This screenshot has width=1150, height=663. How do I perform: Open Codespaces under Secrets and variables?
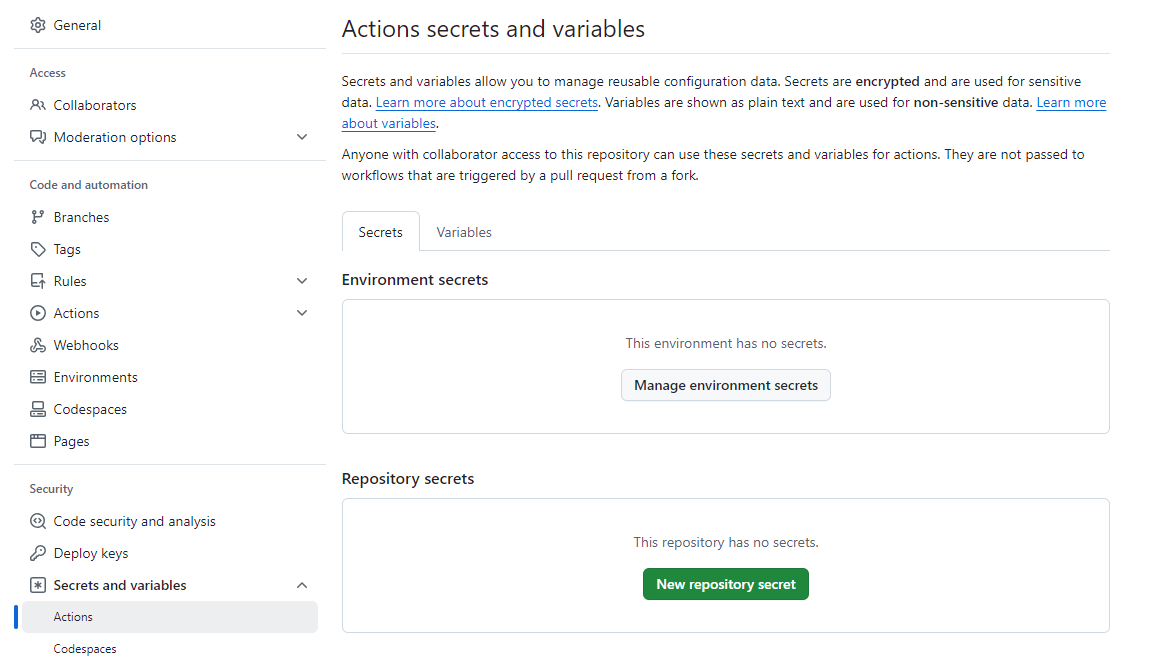pyautogui.click(x=85, y=649)
